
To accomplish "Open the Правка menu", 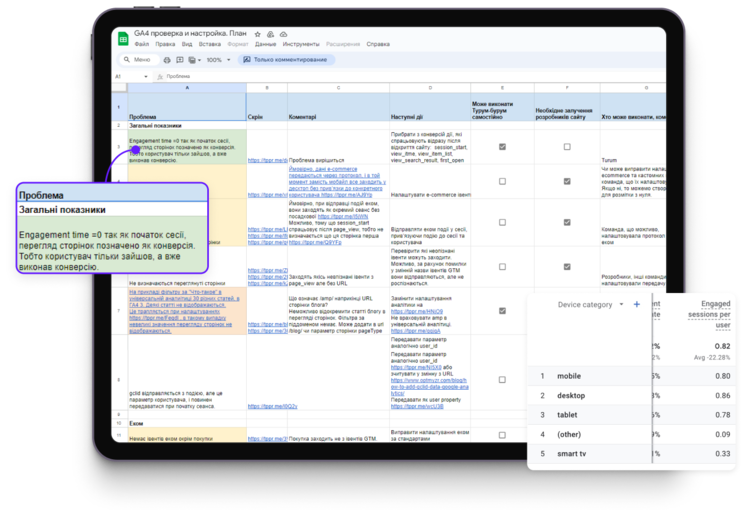I will pyautogui.click(x=165, y=44).
